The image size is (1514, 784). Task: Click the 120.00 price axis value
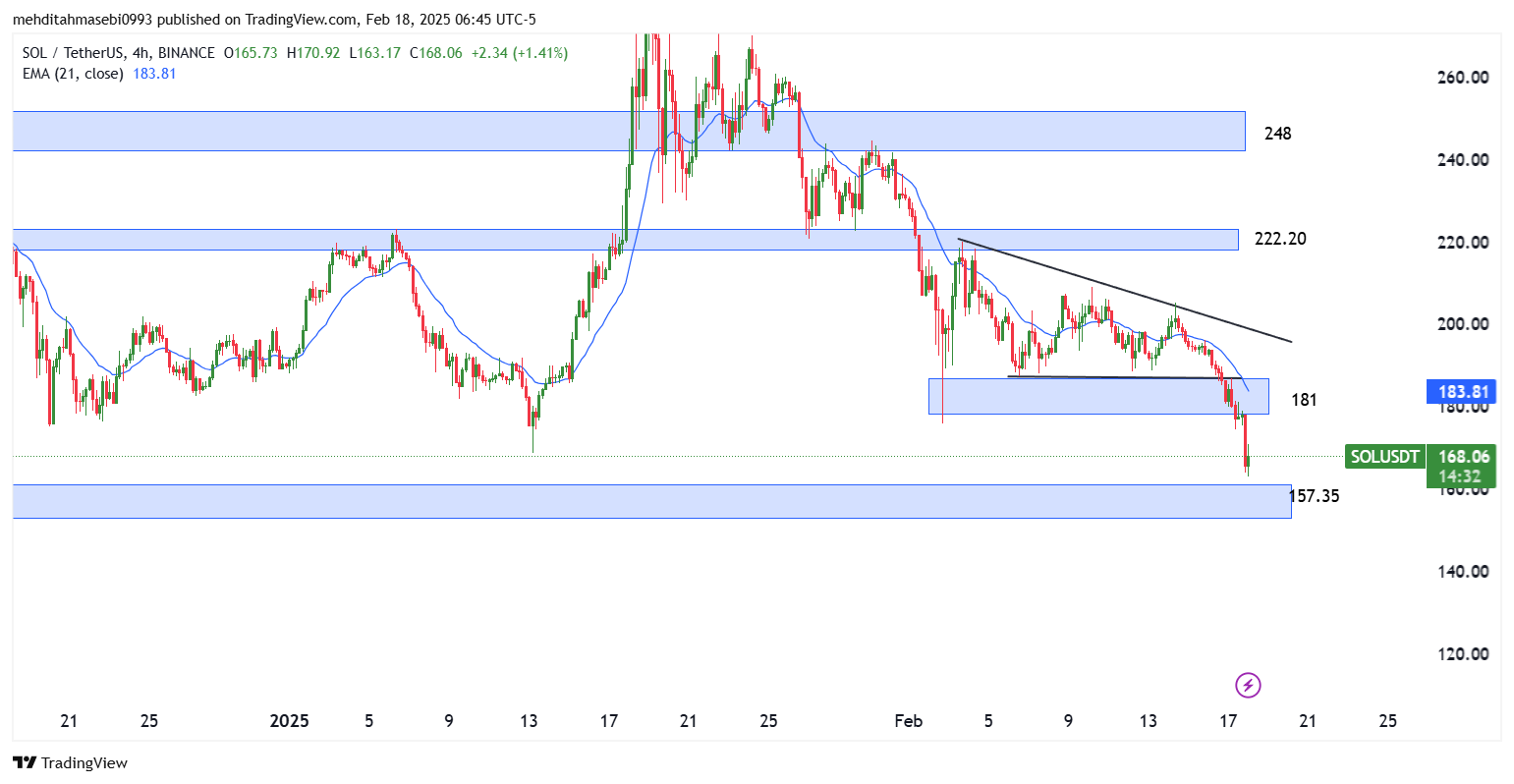[x=1462, y=654]
